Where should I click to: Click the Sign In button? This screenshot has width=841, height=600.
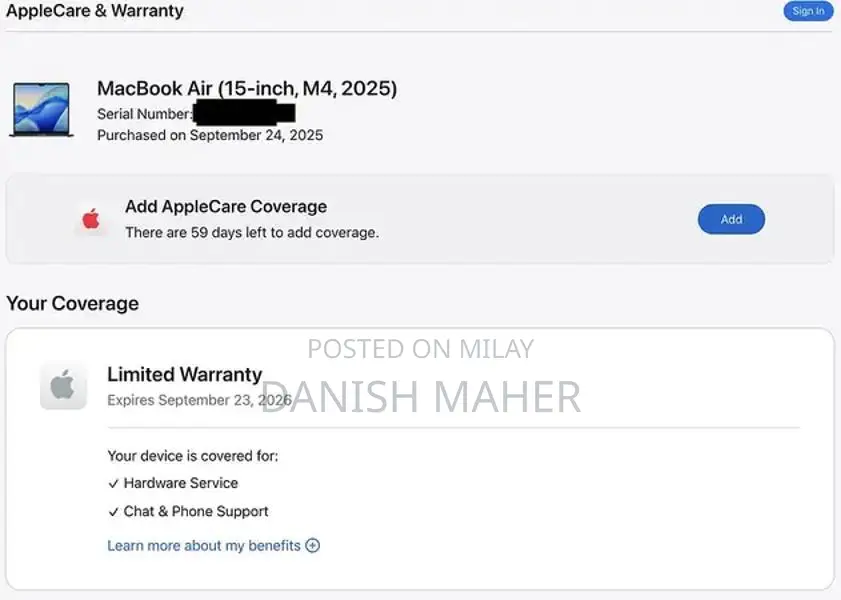tap(808, 11)
